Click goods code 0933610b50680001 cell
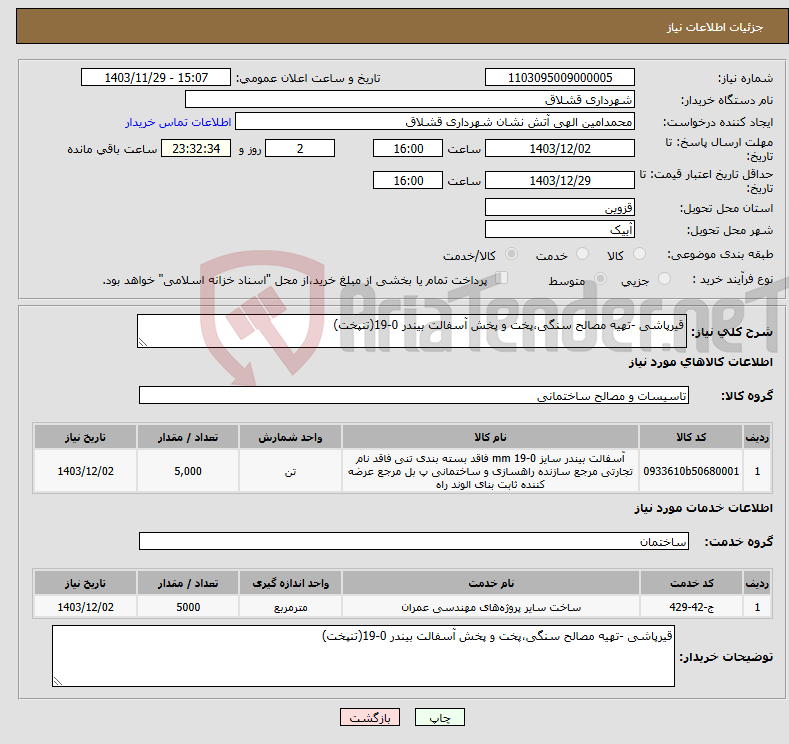Screen dimensions: 789x744 coord(691,471)
